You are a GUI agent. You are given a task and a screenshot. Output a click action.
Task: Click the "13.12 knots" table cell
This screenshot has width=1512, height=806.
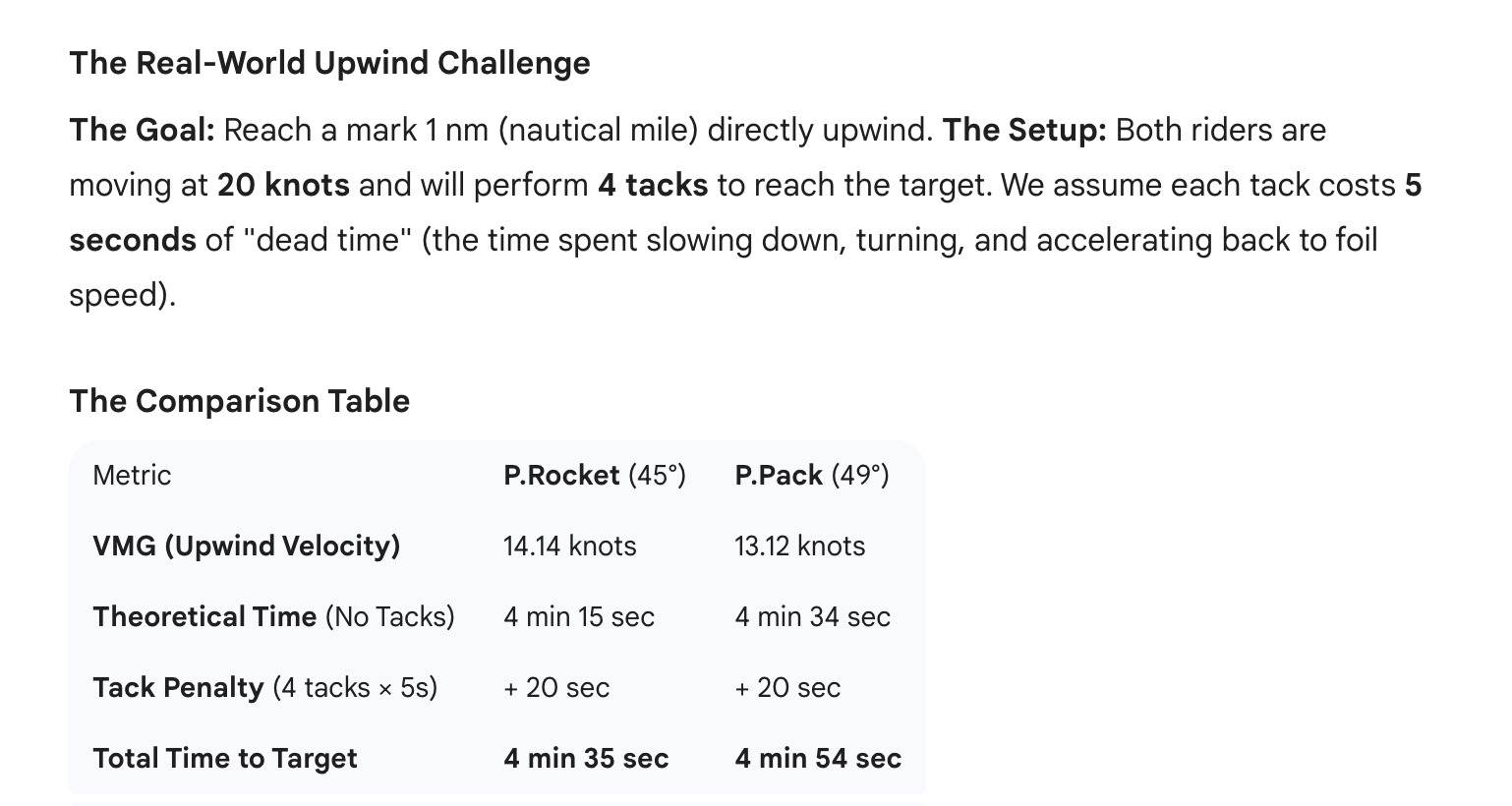click(x=799, y=547)
